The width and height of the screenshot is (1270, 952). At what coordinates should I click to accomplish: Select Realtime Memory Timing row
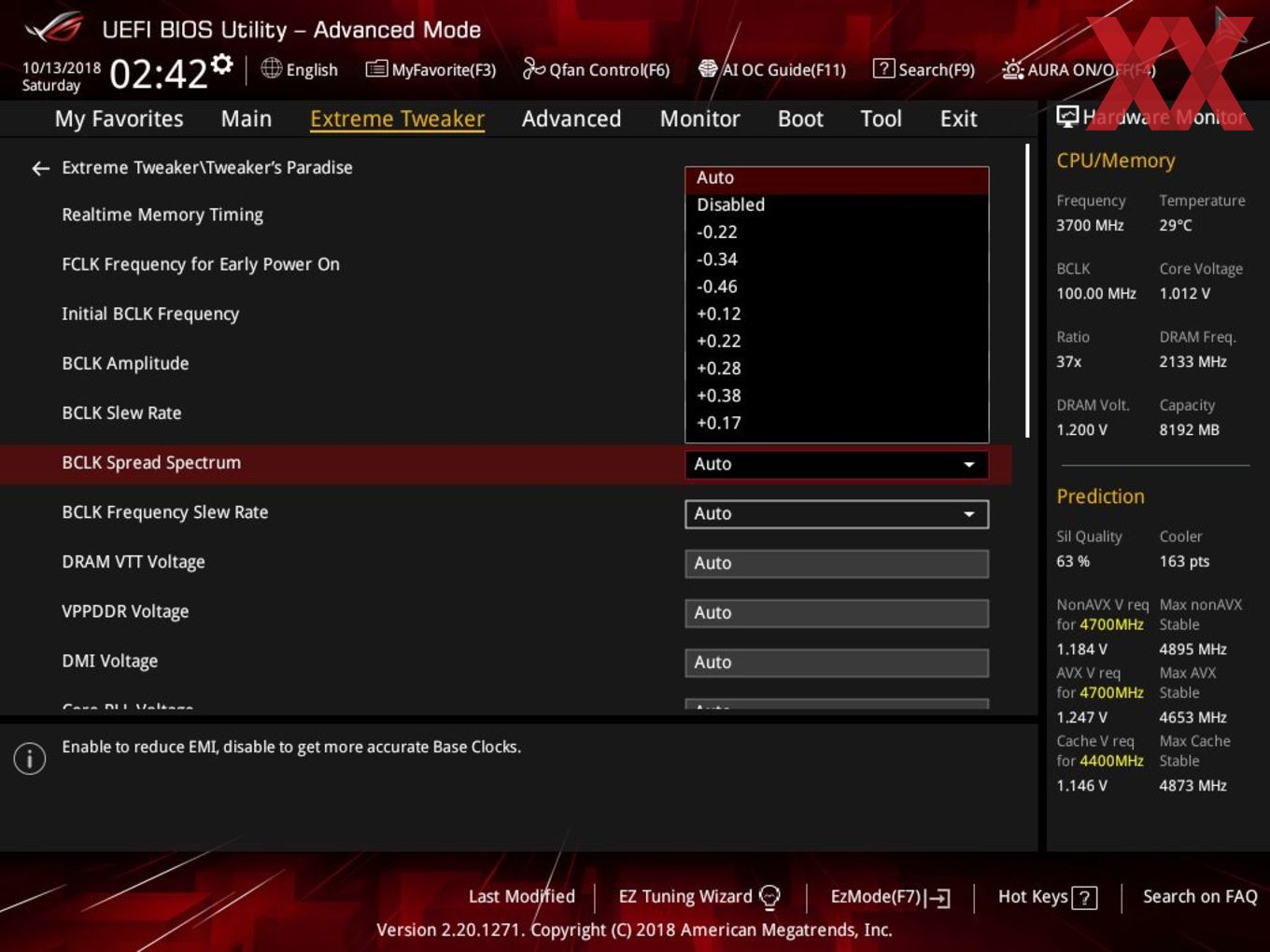(162, 215)
